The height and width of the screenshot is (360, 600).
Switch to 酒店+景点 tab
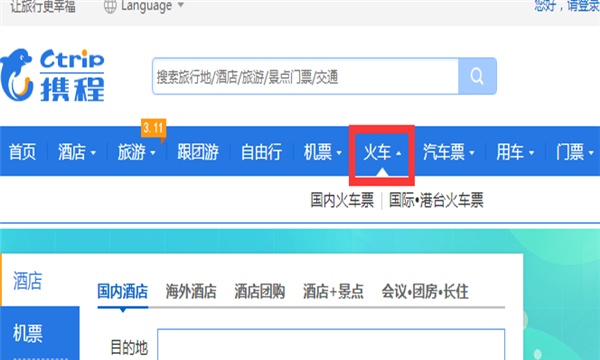[x=333, y=292]
